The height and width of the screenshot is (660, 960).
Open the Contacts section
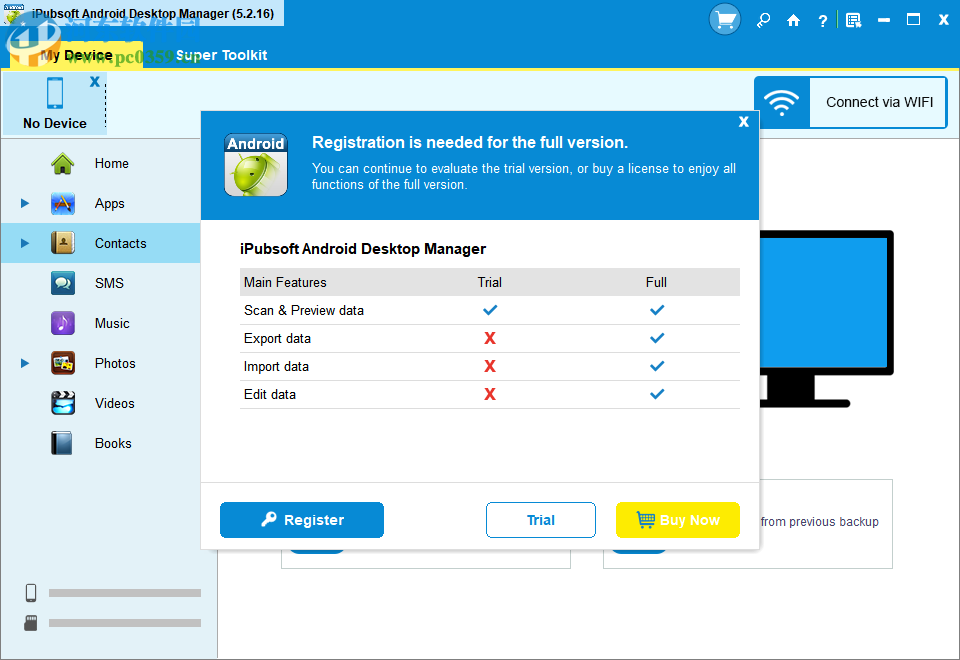[120, 243]
